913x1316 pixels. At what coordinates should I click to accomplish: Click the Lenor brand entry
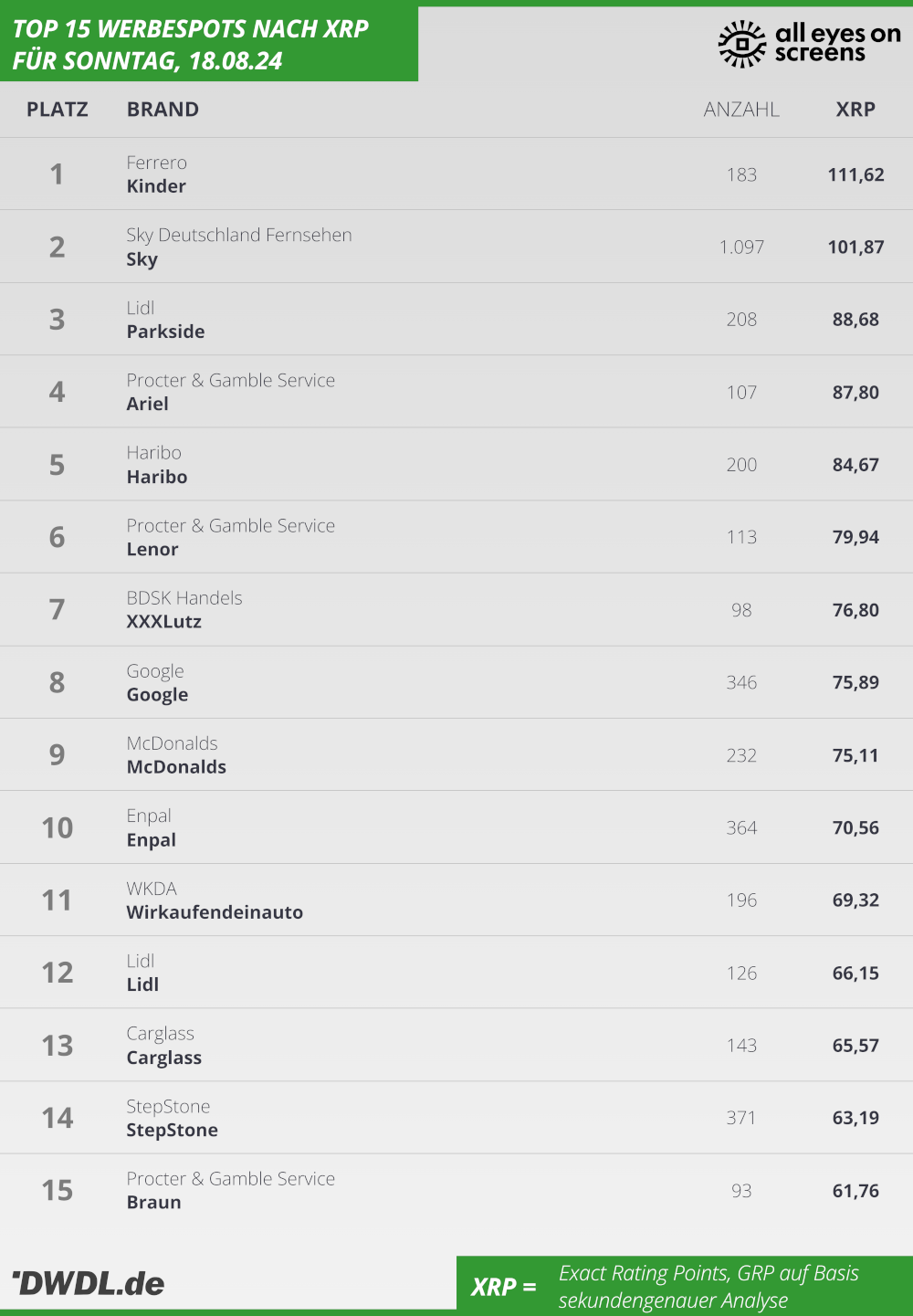[x=152, y=549]
